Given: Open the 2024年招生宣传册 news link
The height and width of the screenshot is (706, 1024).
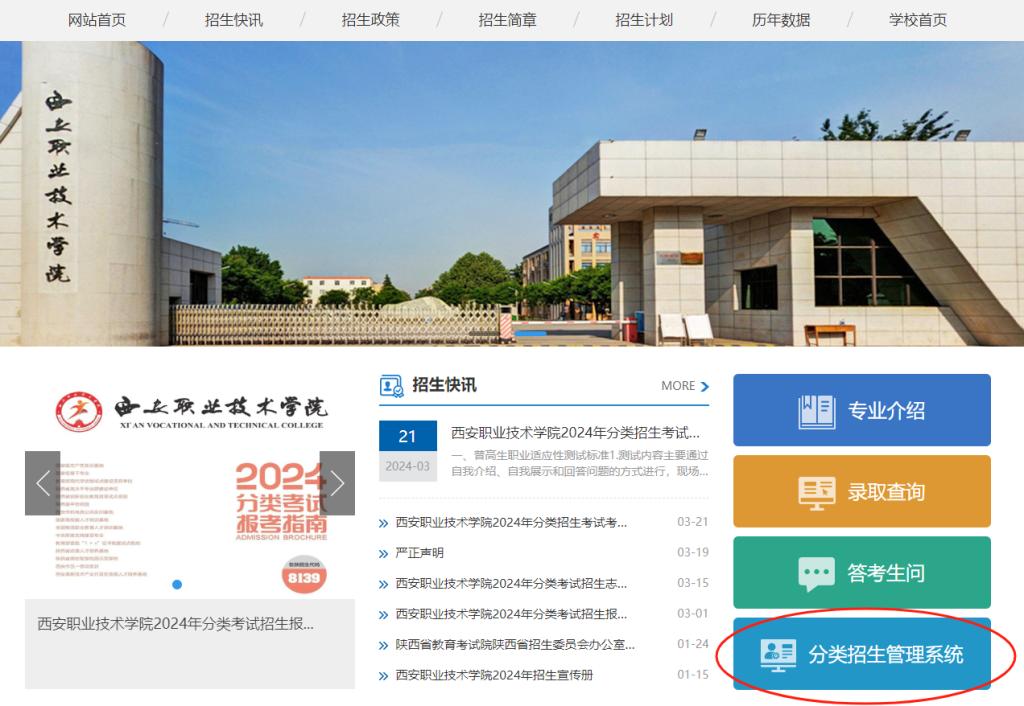Looking at the screenshot, I should 494,675.
